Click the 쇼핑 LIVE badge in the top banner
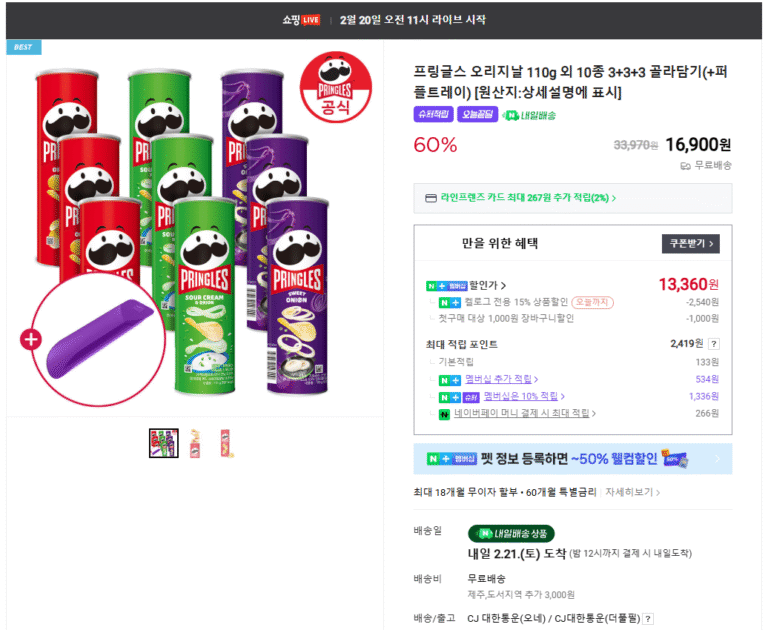Screen dimensions: 768x630 (x=301, y=20)
